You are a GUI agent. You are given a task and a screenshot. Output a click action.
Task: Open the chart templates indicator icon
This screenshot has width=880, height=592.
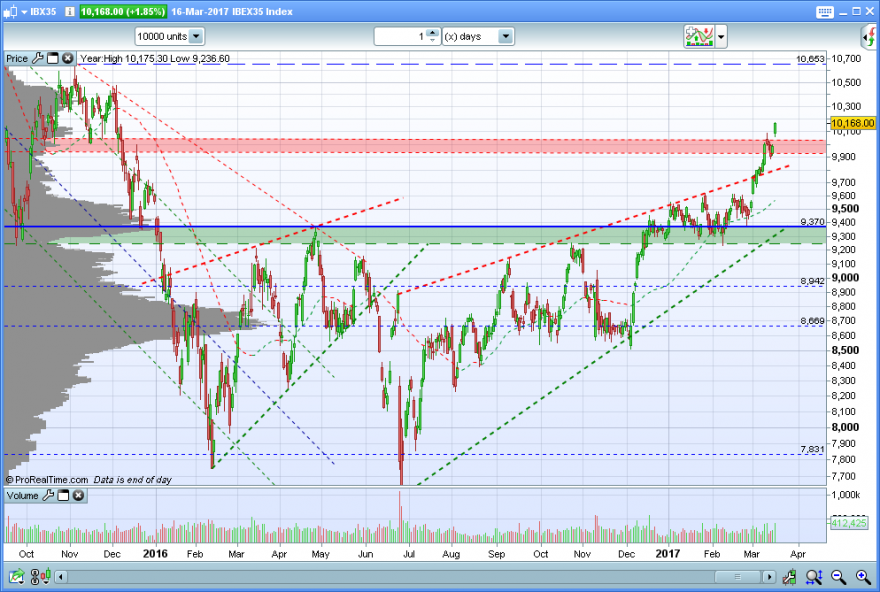pos(699,36)
